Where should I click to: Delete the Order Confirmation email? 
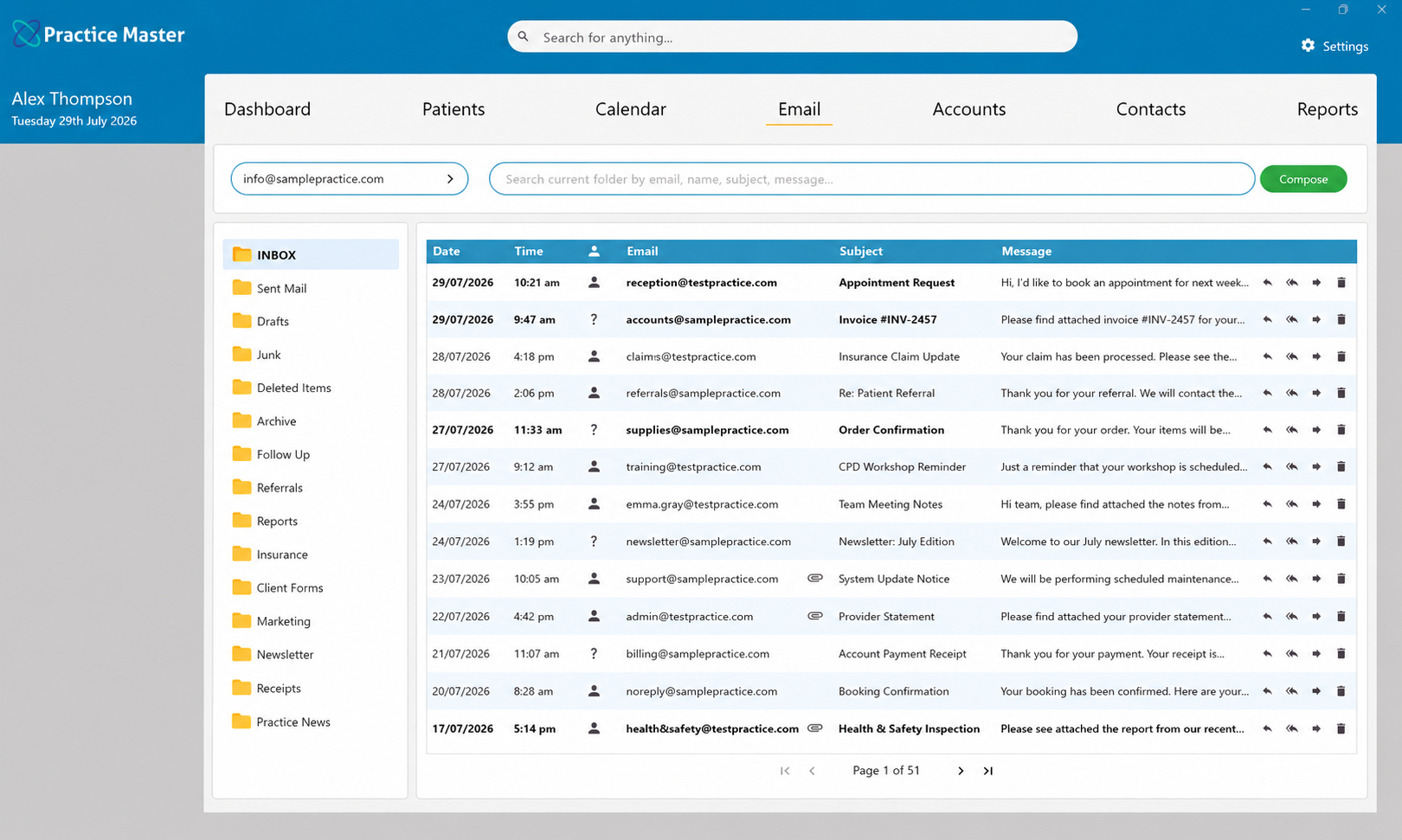[1341, 430]
